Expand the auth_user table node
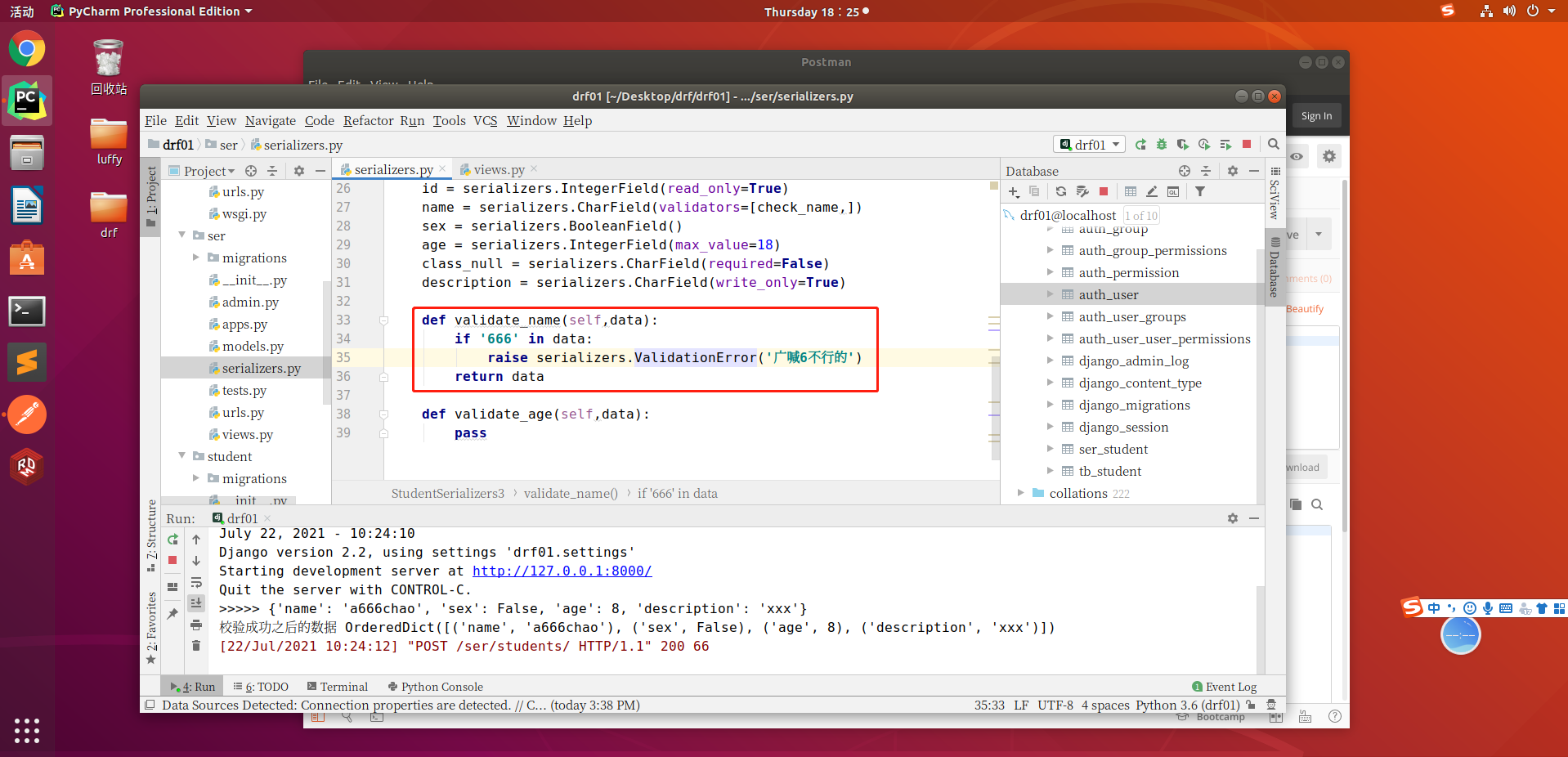Screen dimensions: 1568x757 1051,294
